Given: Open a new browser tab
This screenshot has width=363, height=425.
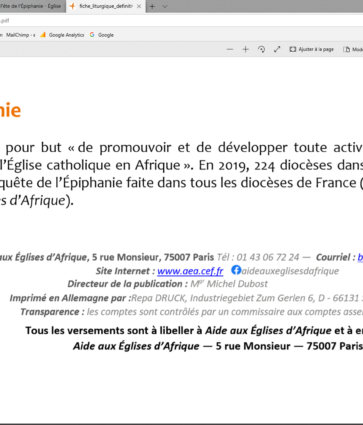Looking at the screenshot, I should (x=152, y=6).
